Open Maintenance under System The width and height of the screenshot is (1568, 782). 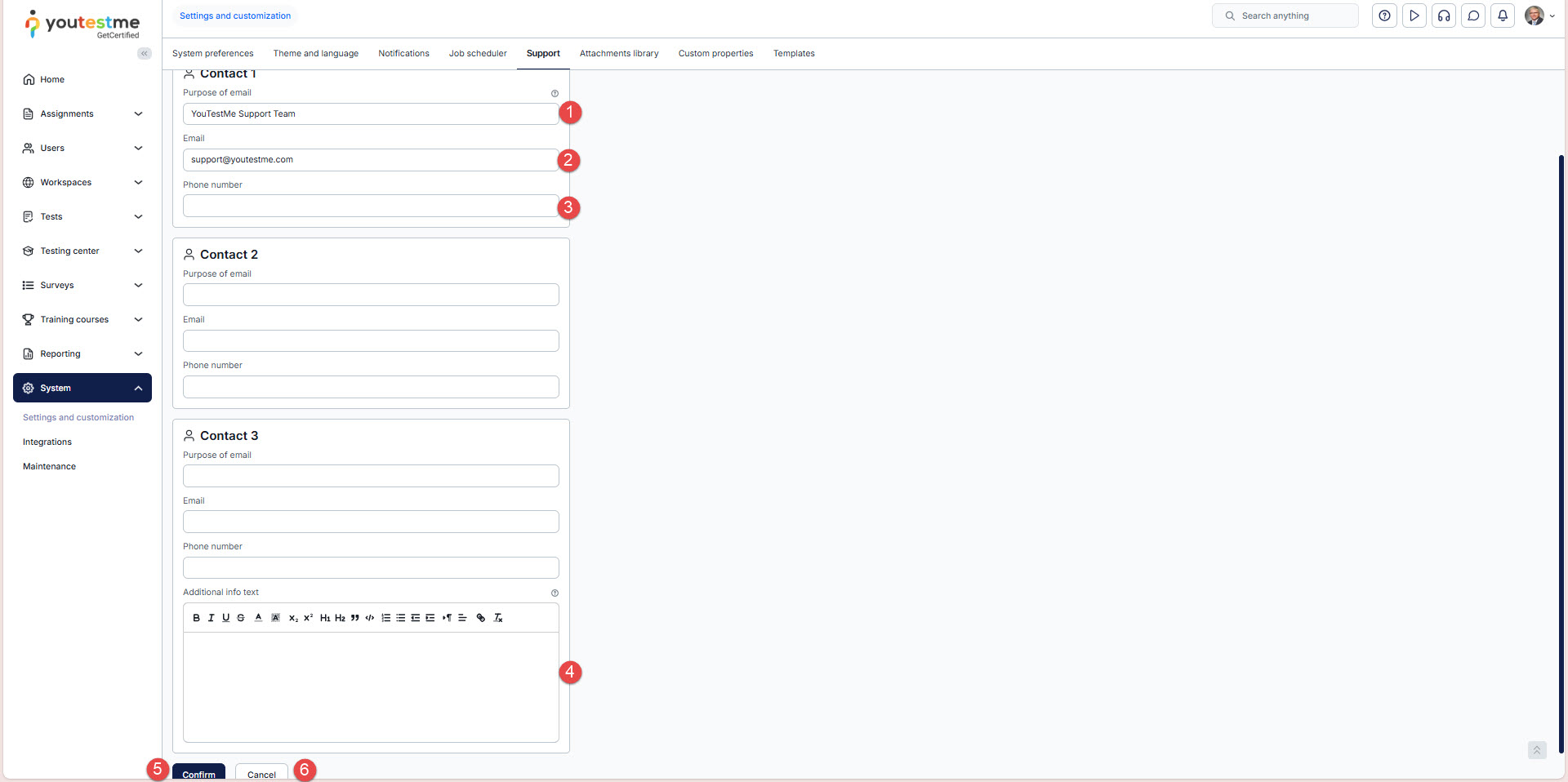click(x=49, y=467)
